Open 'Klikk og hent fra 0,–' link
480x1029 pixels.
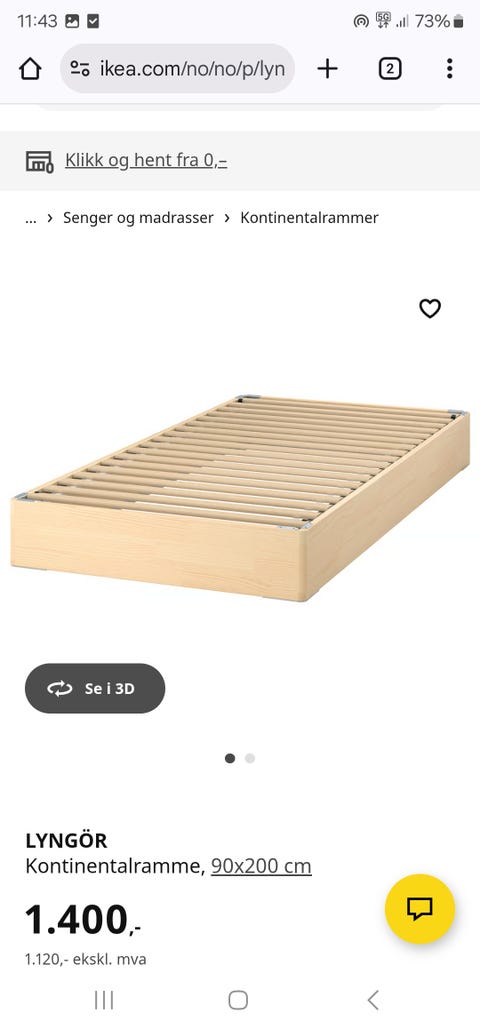point(146,160)
